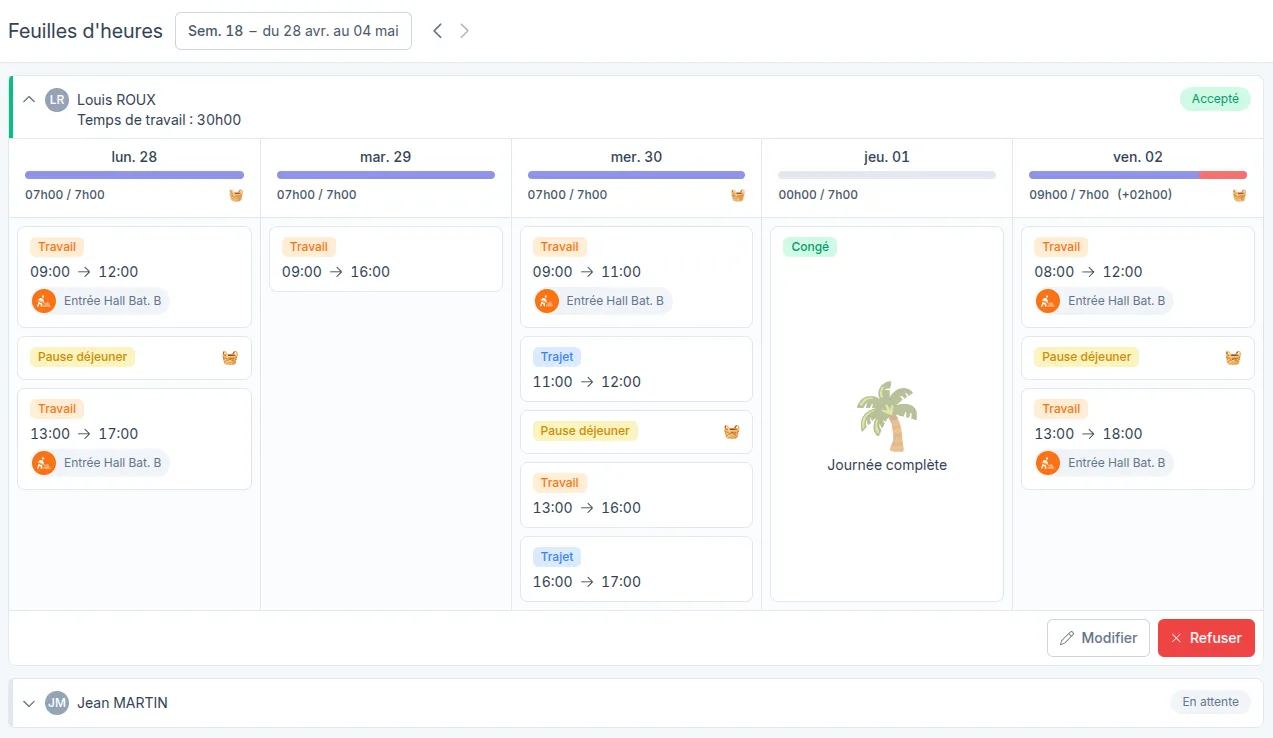Click the Feuilles d'heures title
The height and width of the screenshot is (738, 1273).
tap(85, 31)
